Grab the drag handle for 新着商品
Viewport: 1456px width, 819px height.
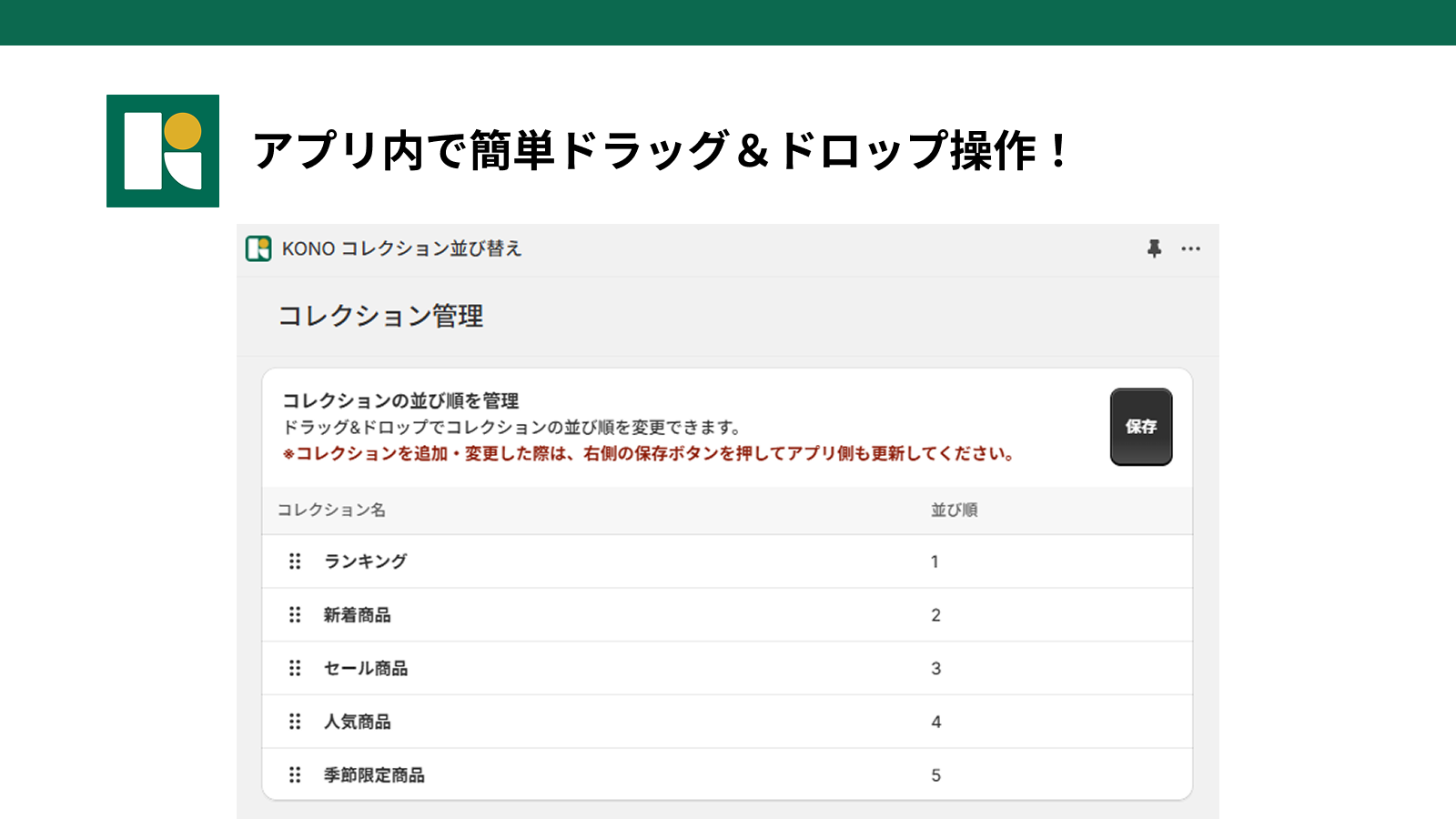click(295, 615)
